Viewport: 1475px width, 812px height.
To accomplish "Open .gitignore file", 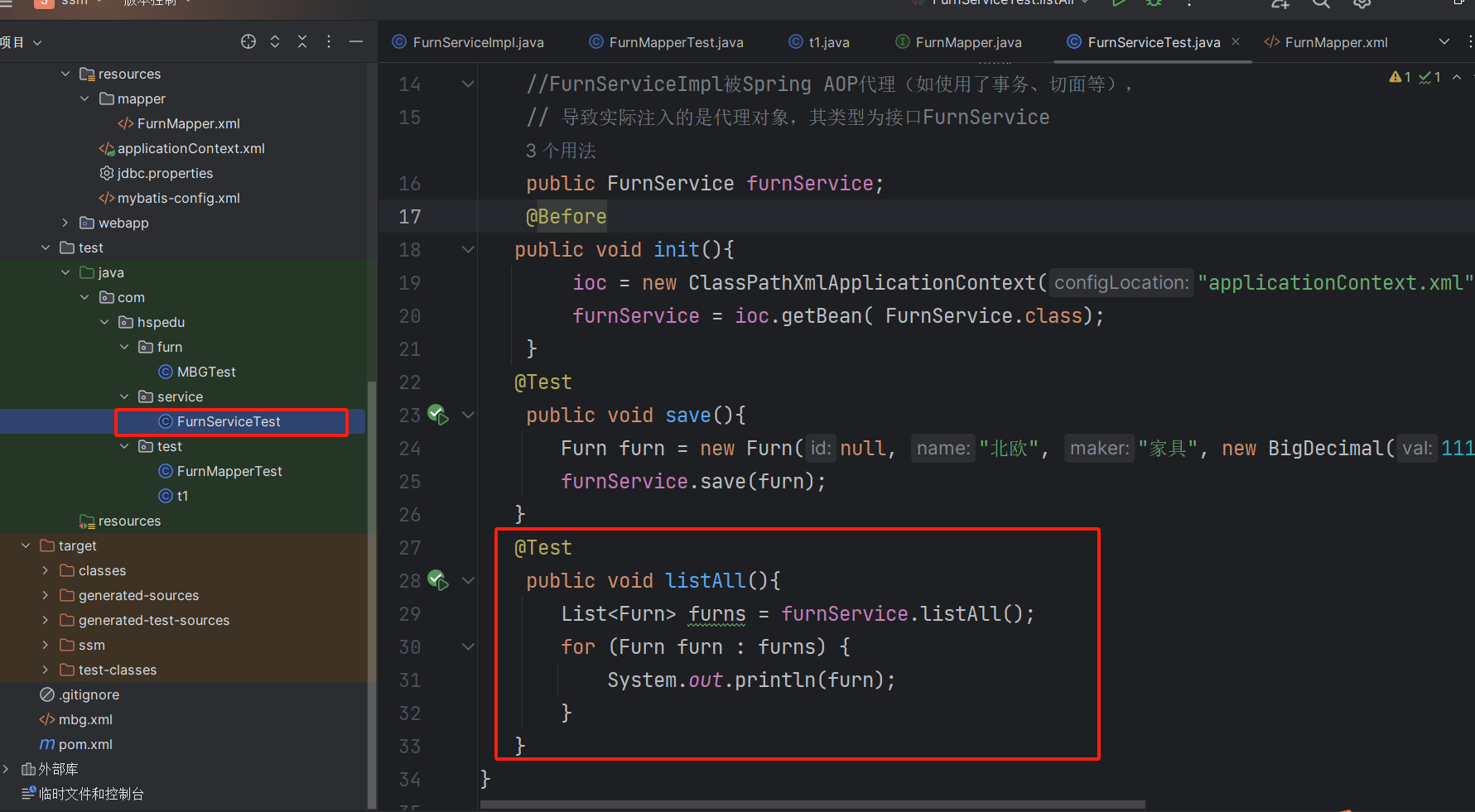I will pyautogui.click(x=80, y=694).
